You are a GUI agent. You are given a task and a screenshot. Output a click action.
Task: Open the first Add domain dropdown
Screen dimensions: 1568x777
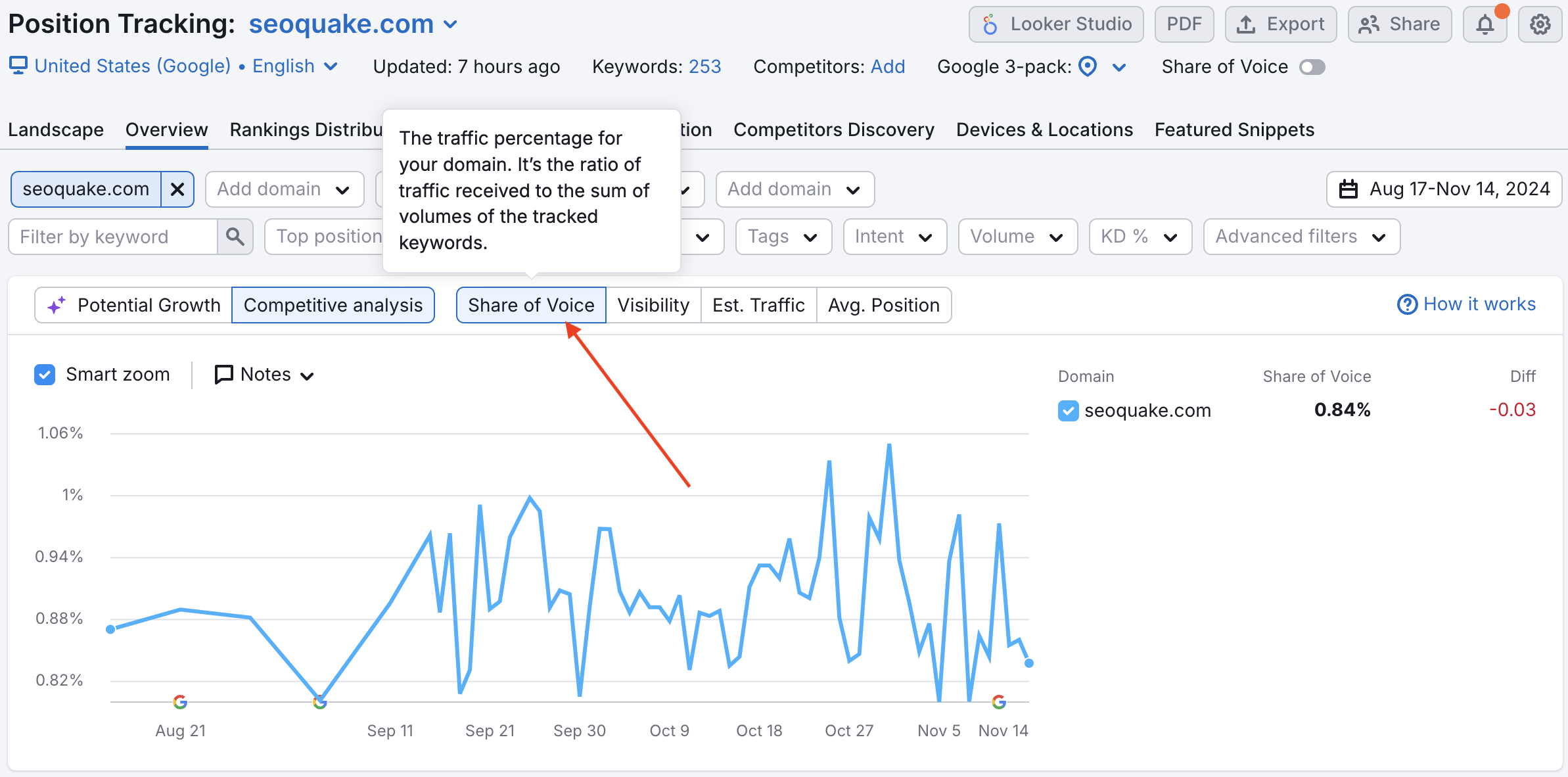pyautogui.click(x=285, y=189)
